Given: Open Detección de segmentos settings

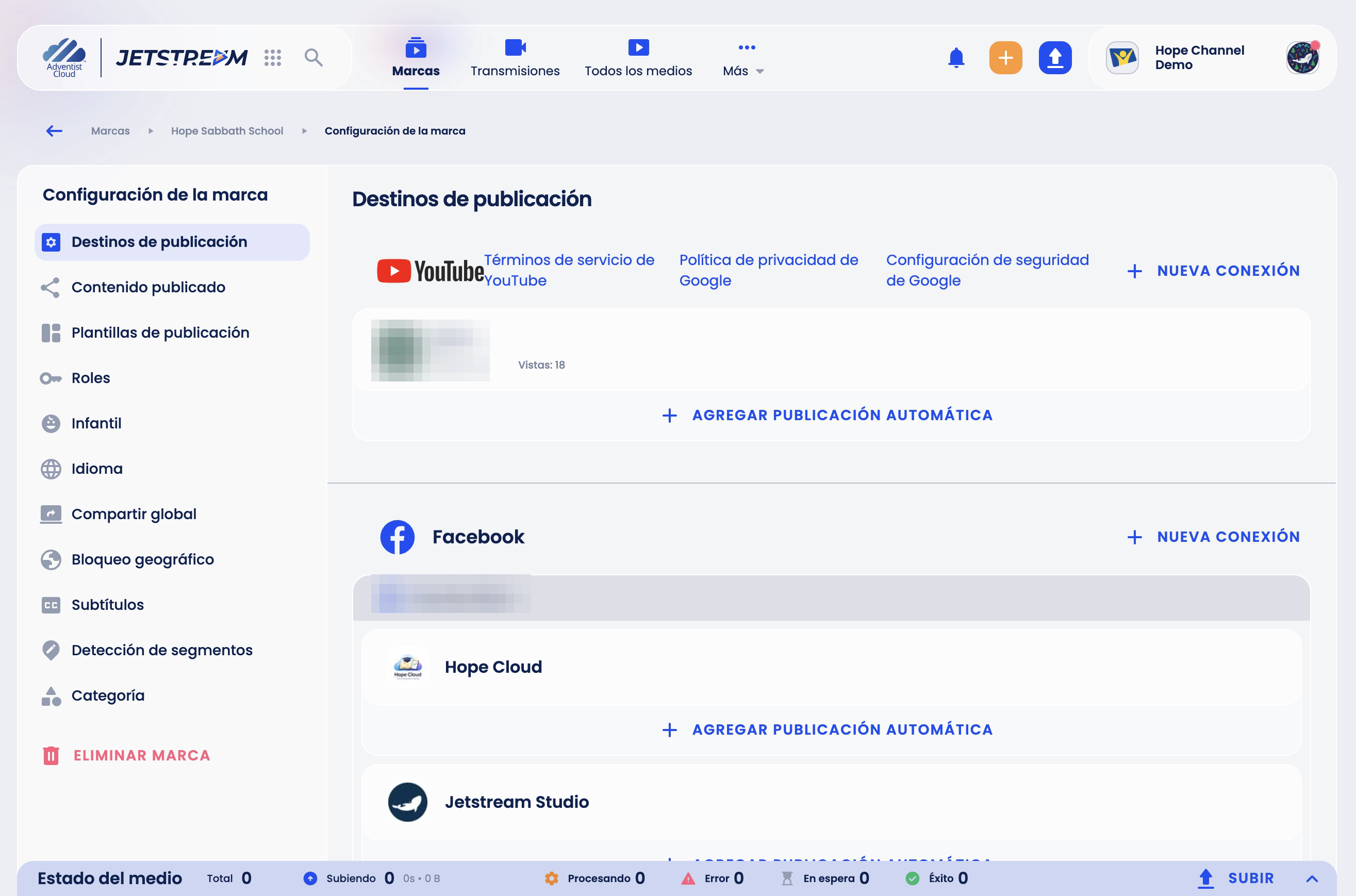Looking at the screenshot, I should (172, 650).
